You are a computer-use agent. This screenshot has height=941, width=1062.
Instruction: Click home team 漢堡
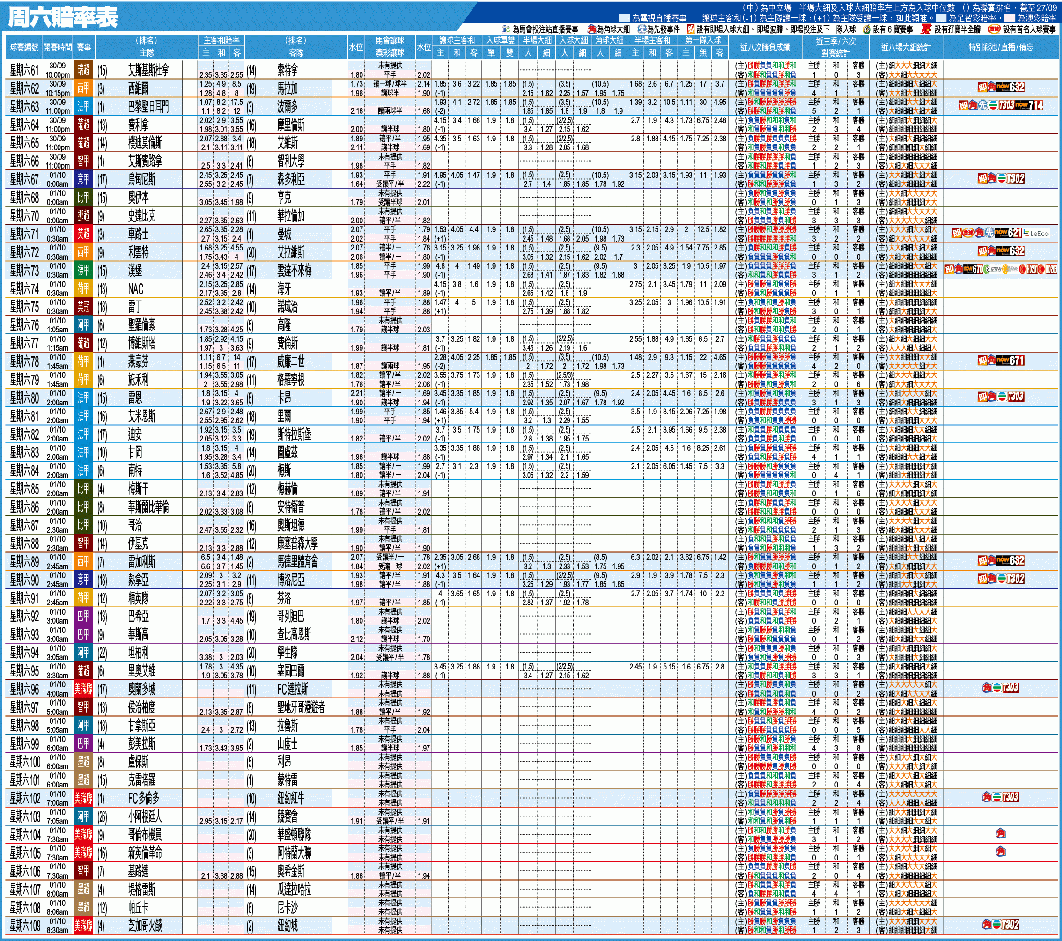tap(135, 270)
